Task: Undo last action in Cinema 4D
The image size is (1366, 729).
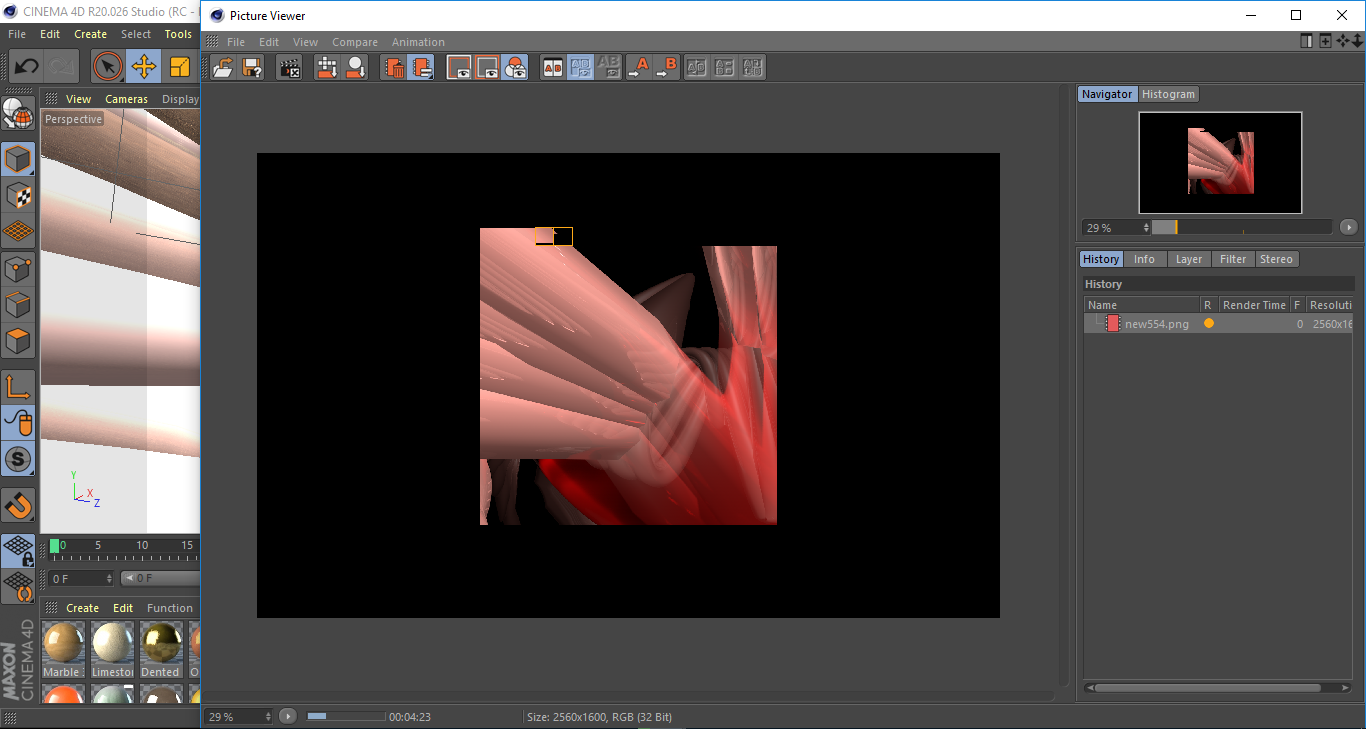Action: pyautogui.click(x=26, y=67)
